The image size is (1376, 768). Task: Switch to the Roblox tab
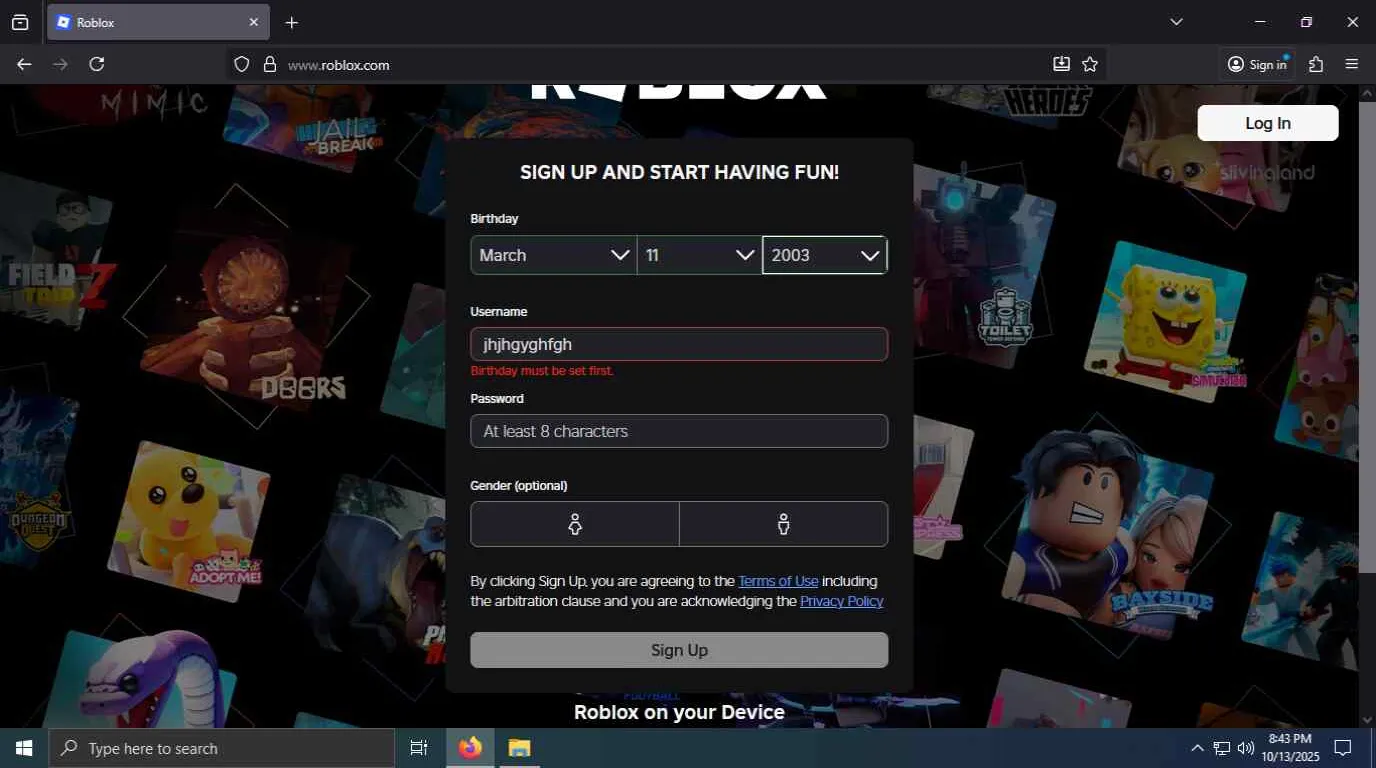(158, 22)
